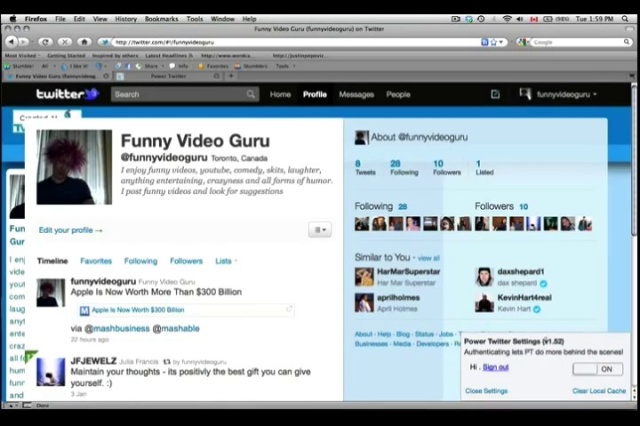The image size is (640, 426).
Task: Select the Followers timeline tab
Action: (x=186, y=261)
